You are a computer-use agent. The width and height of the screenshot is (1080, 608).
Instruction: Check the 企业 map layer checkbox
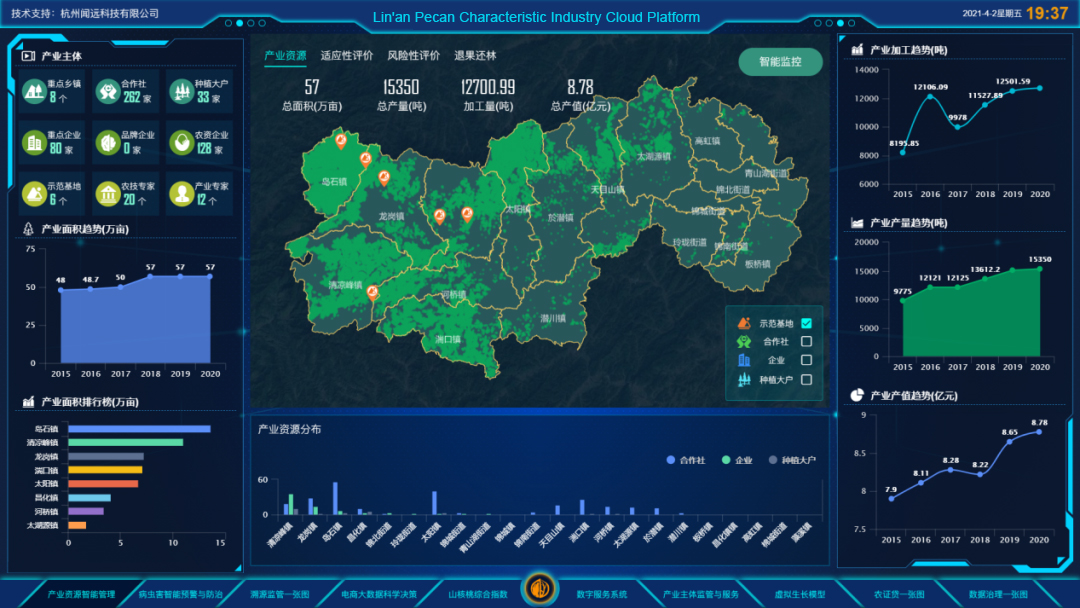click(x=806, y=360)
